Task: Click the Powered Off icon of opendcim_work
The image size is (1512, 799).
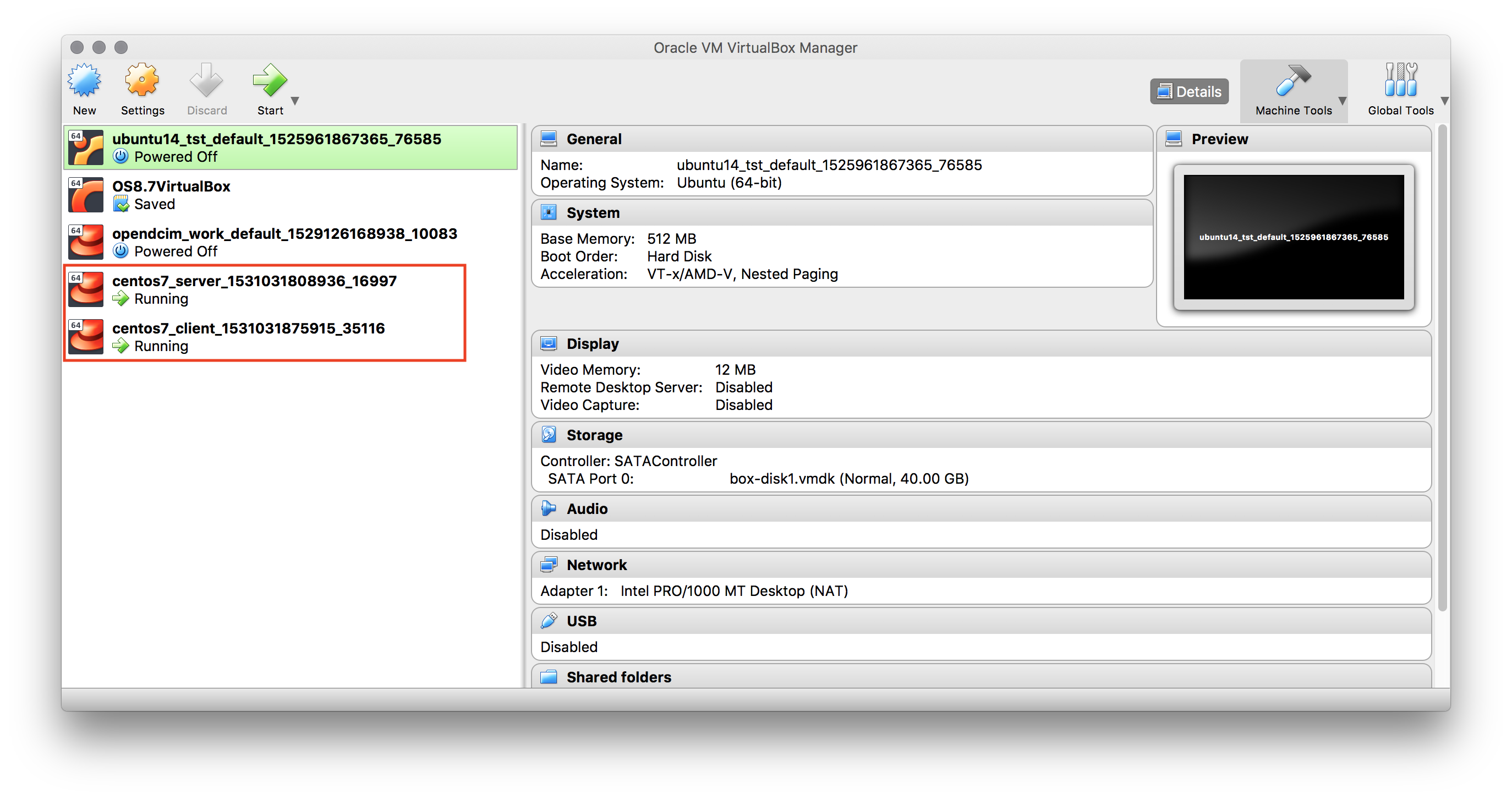Action: 120,251
